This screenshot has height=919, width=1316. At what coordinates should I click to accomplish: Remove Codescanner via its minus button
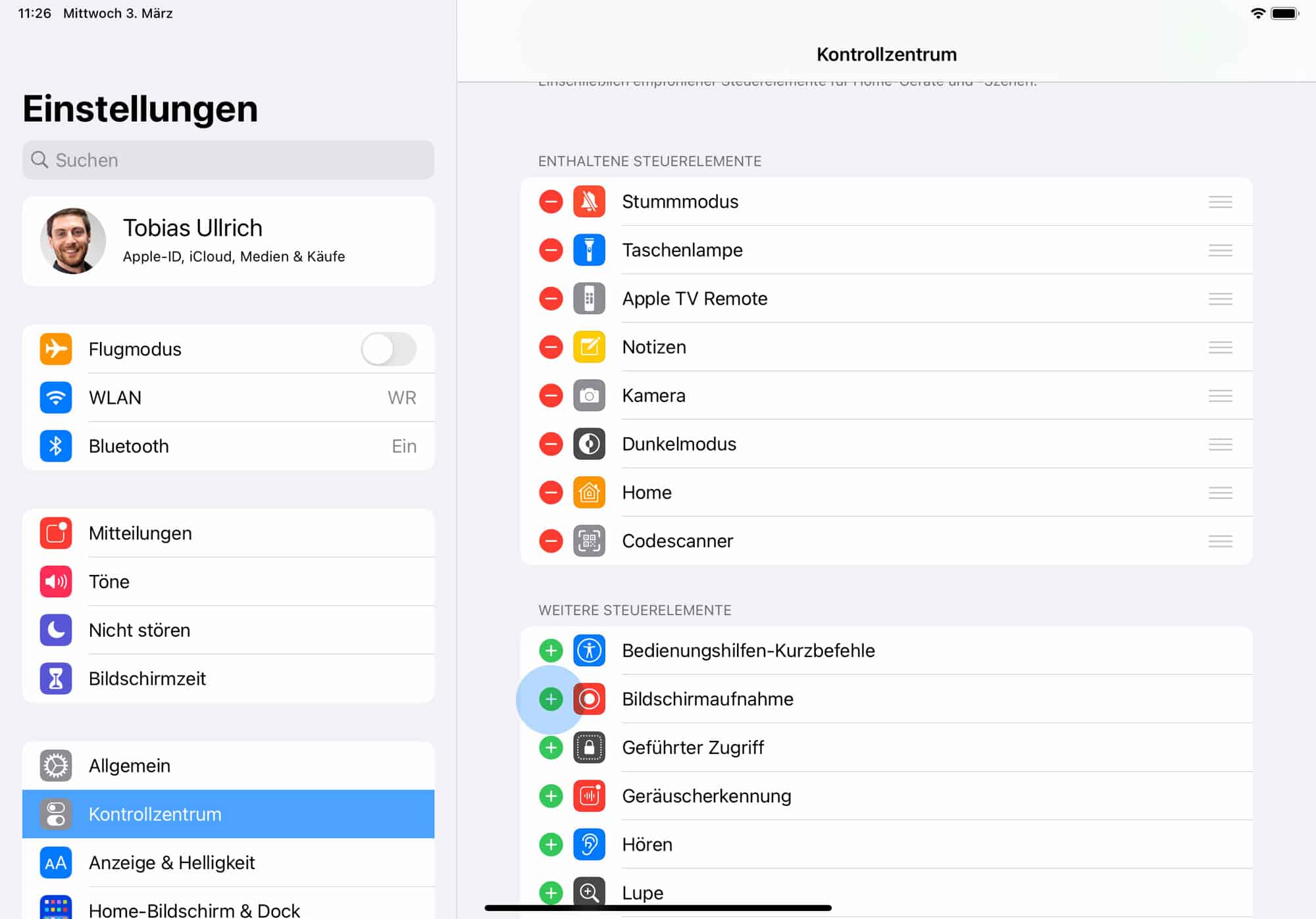click(x=551, y=541)
